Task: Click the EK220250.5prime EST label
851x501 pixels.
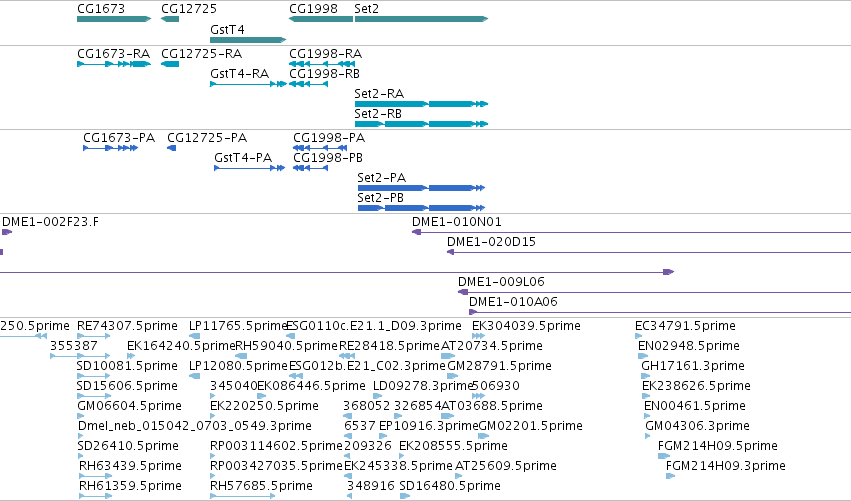Action: [x=264, y=406]
